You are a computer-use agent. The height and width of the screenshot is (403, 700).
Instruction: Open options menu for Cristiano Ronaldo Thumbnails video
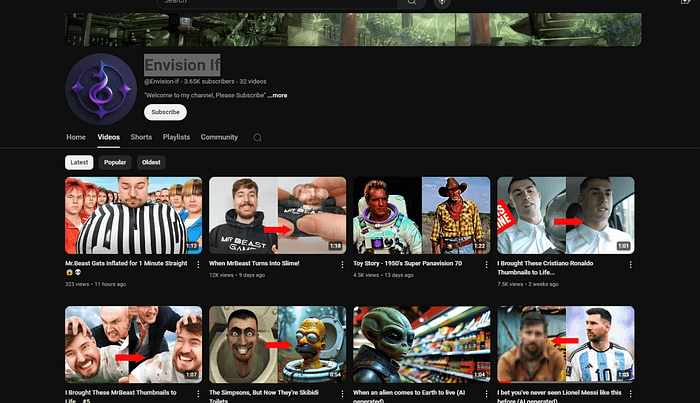coord(630,265)
